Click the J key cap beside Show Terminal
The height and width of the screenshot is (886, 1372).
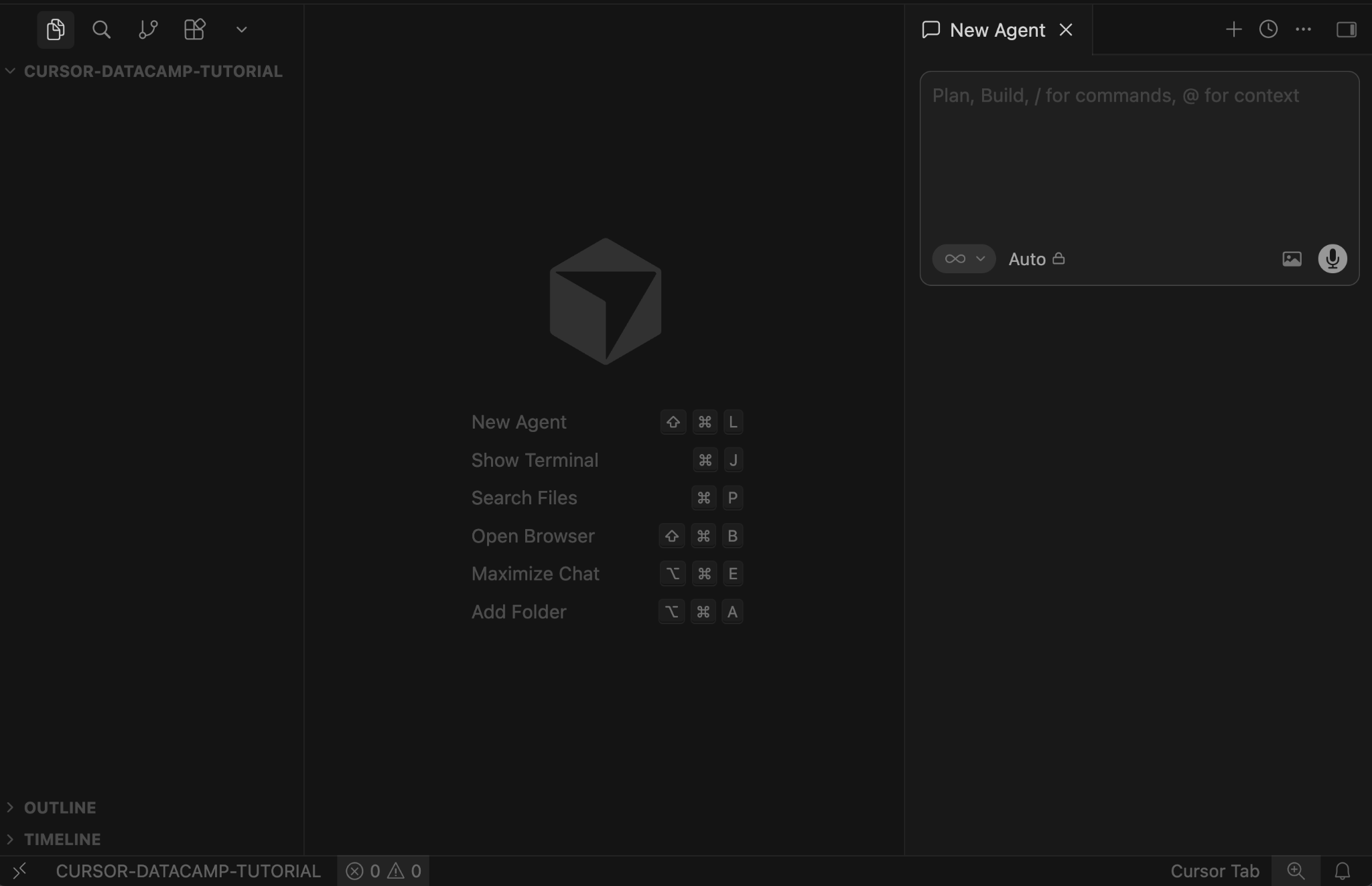733,460
